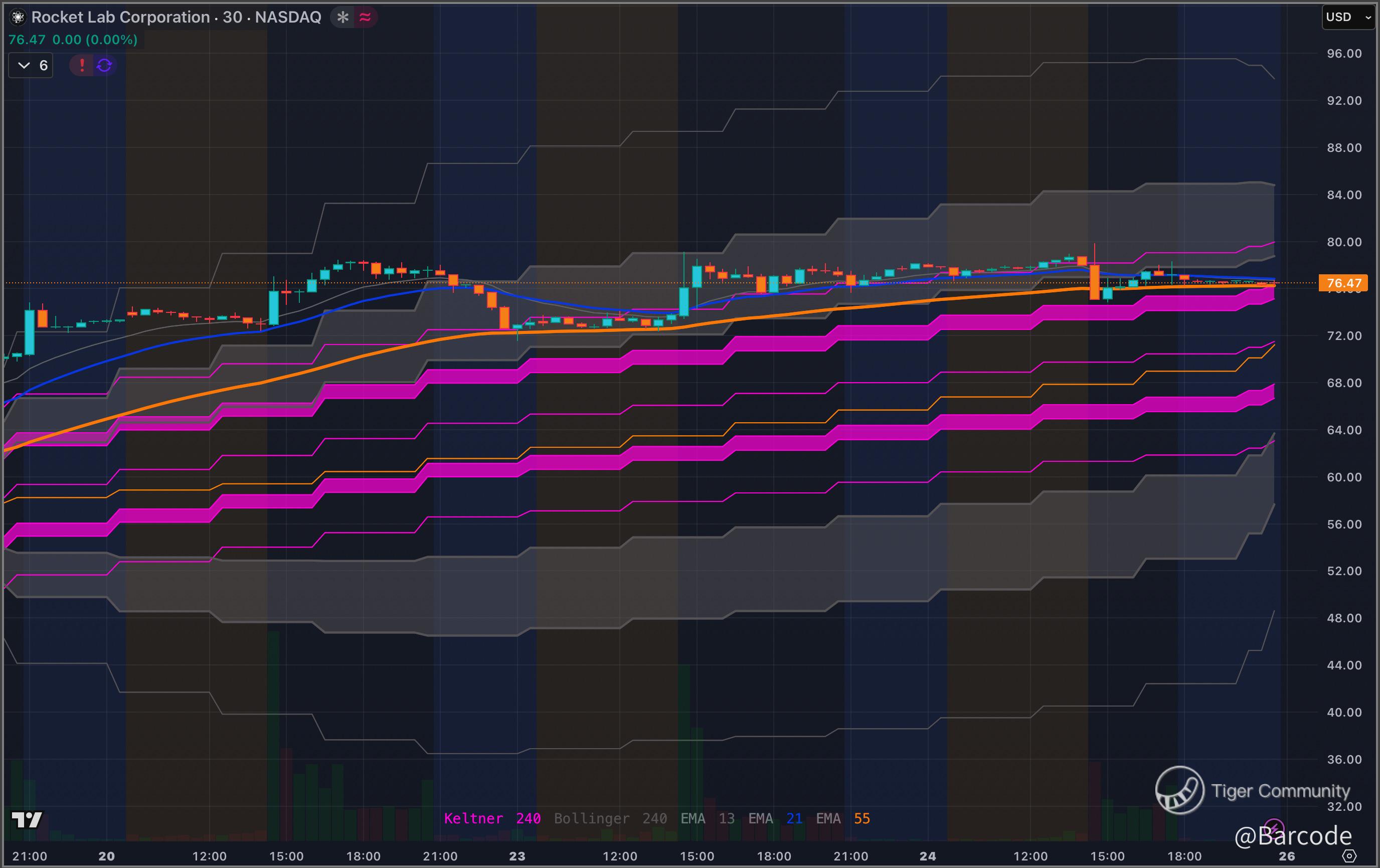The height and width of the screenshot is (868, 1380).
Task: Expand the collapsed 6 indicators legend
Action: coord(31,65)
